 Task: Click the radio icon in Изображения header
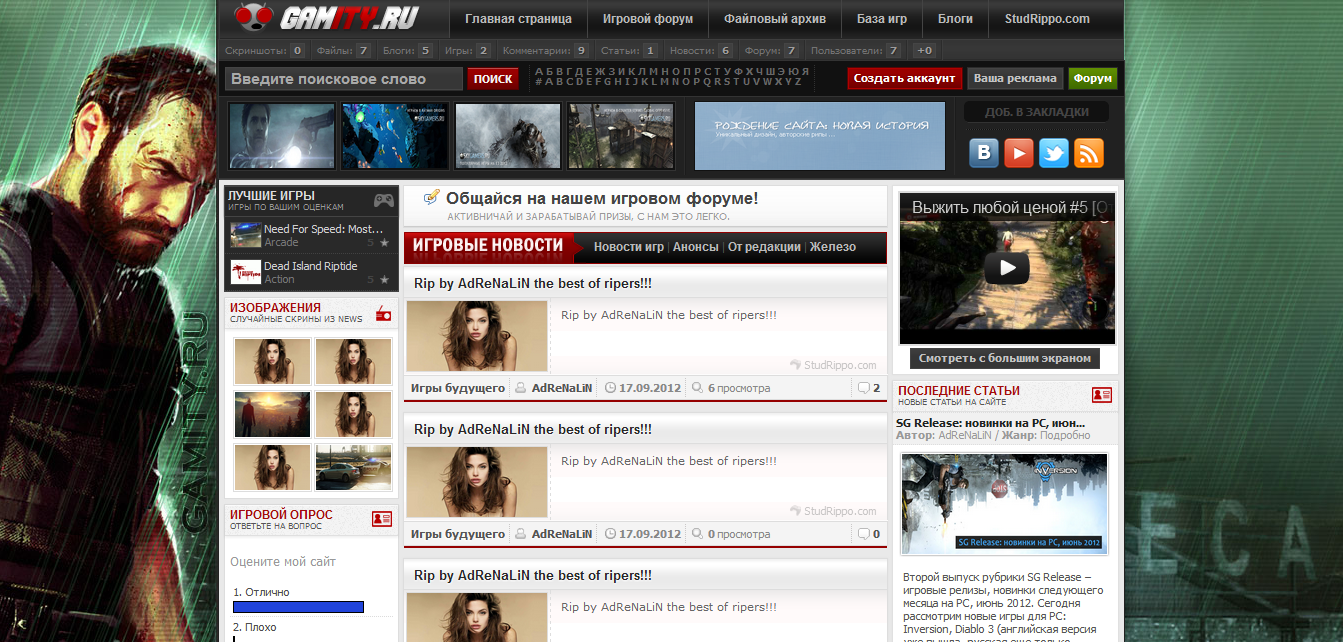(384, 314)
